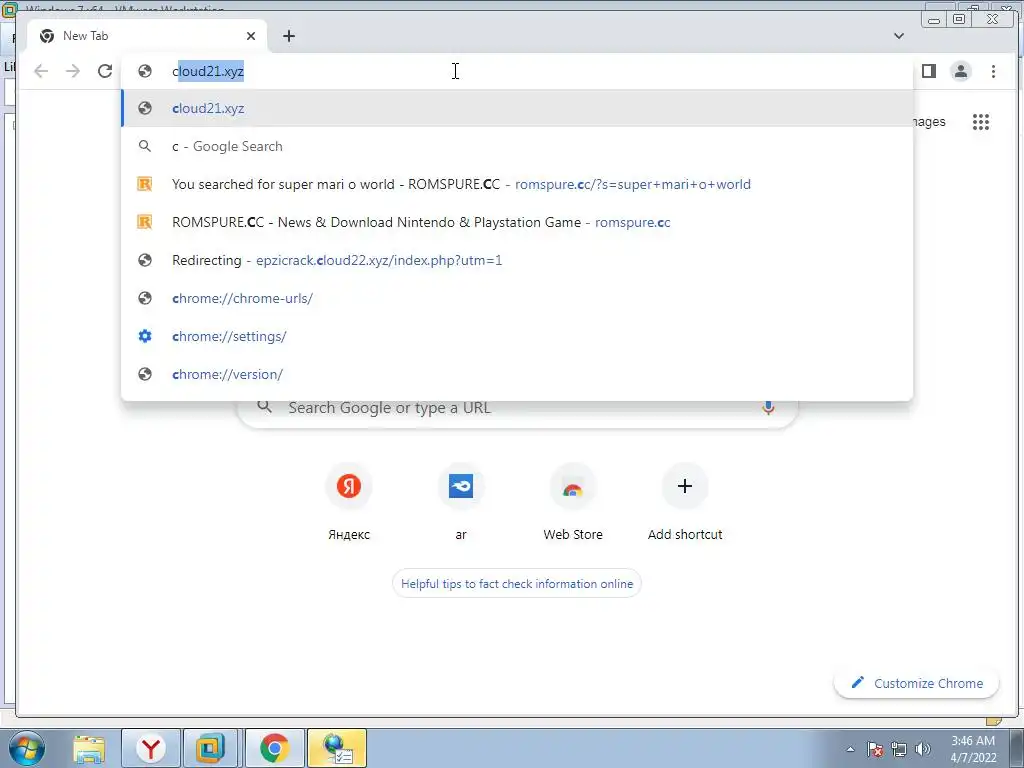The image size is (1024, 768).
Task: Open the Web Store shortcut
Action: pyautogui.click(x=573, y=503)
